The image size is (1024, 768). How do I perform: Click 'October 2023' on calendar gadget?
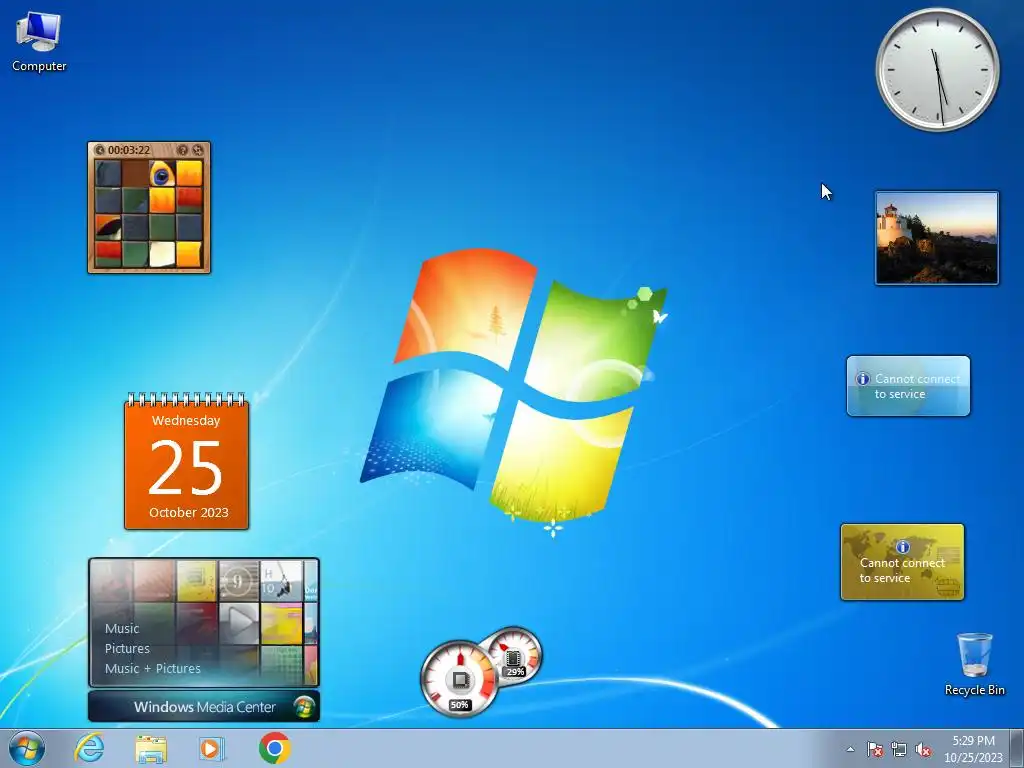[x=189, y=513]
